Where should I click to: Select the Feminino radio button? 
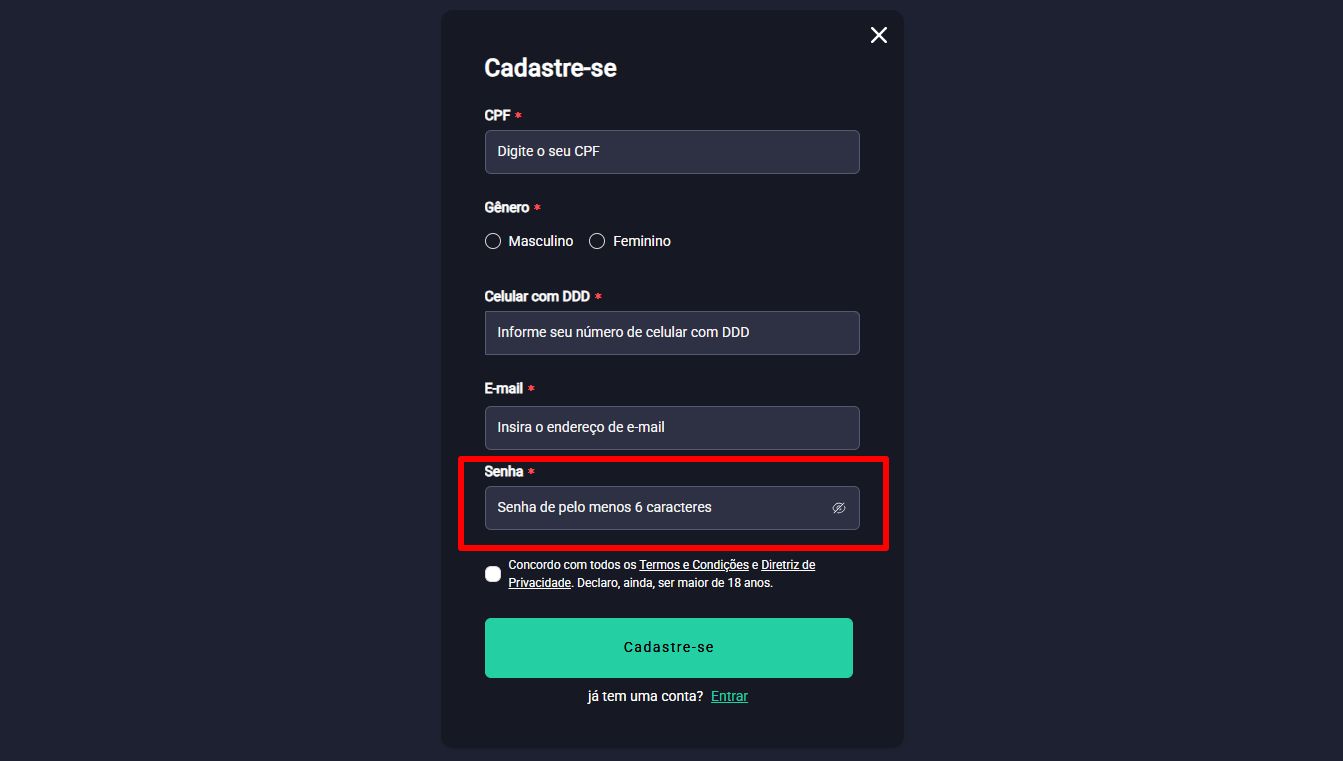click(x=597, y=241)
